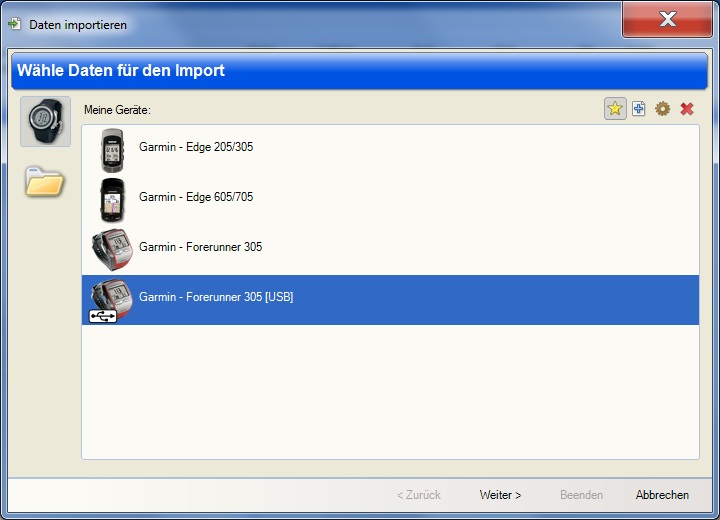Click the Forerunner 305 USB device image
This screenshot has width=720, height=520.
(109, 299)
